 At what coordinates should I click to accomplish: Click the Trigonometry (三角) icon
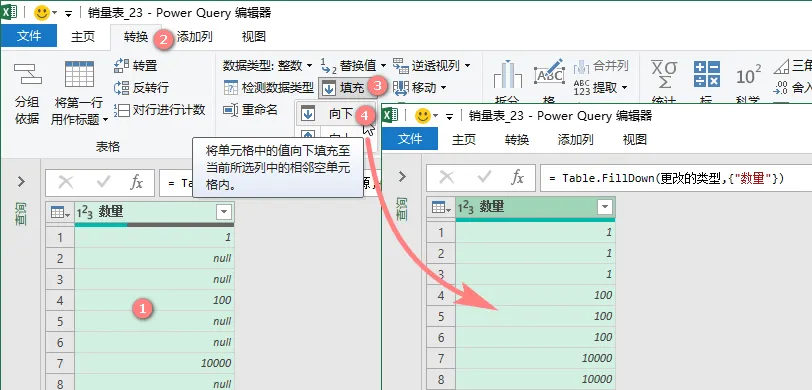(x=792, y=66)
